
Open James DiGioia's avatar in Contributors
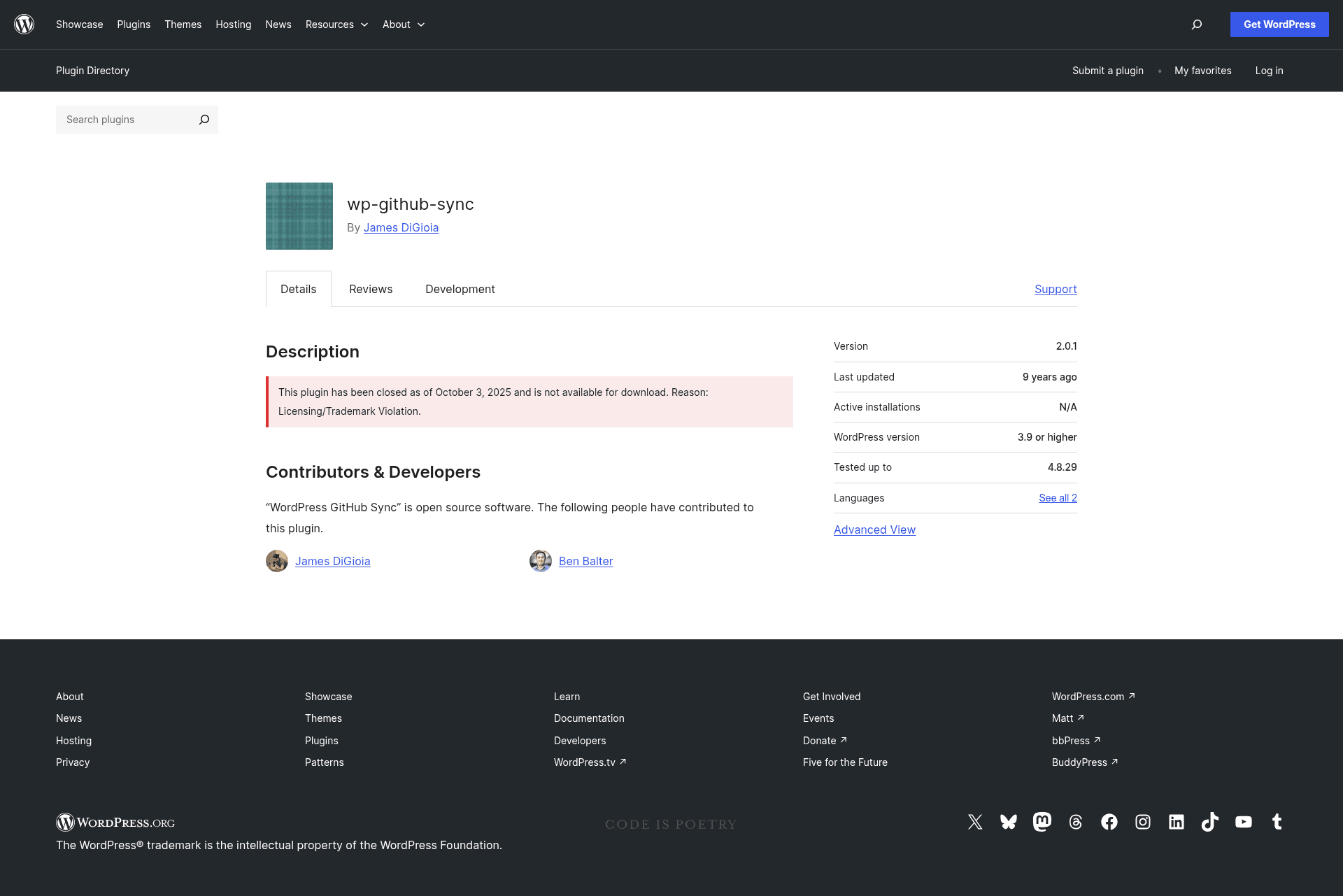[x=277, y=561]
